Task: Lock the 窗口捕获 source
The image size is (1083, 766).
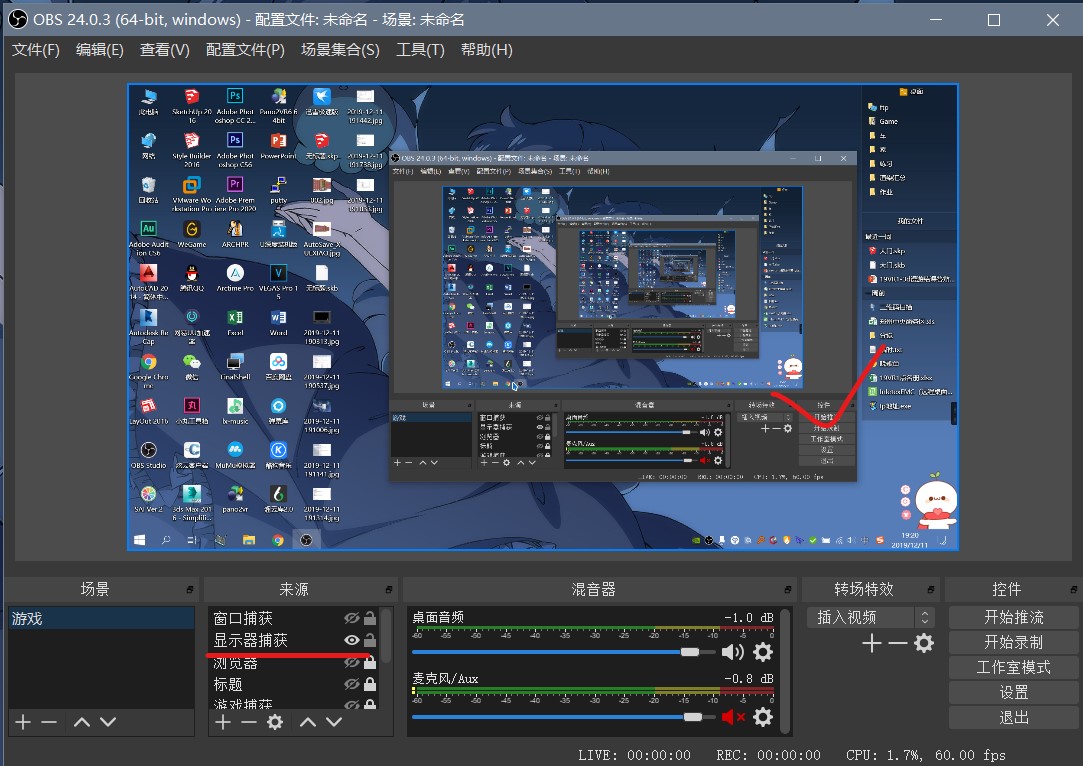Action: click(x=370, y=618)
